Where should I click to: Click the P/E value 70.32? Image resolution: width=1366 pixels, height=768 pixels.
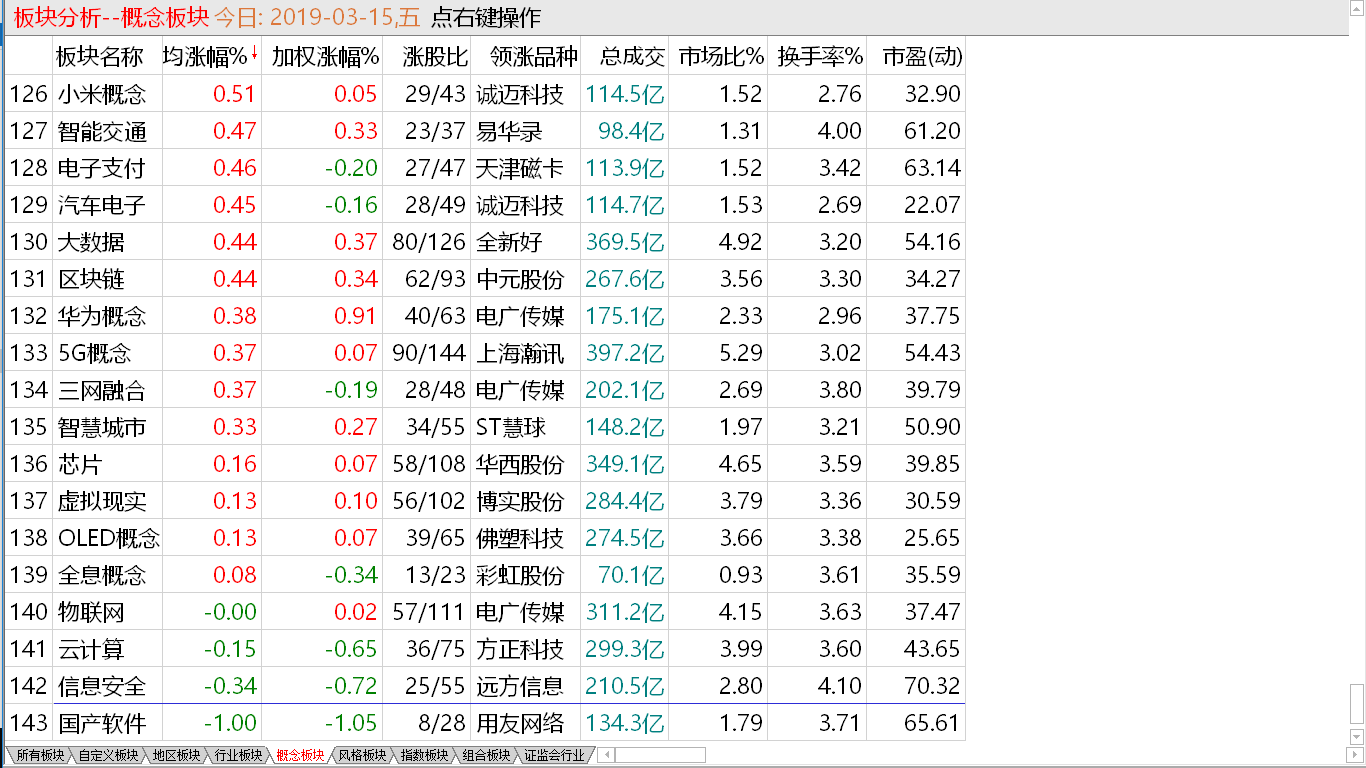[x=932, y=686]
